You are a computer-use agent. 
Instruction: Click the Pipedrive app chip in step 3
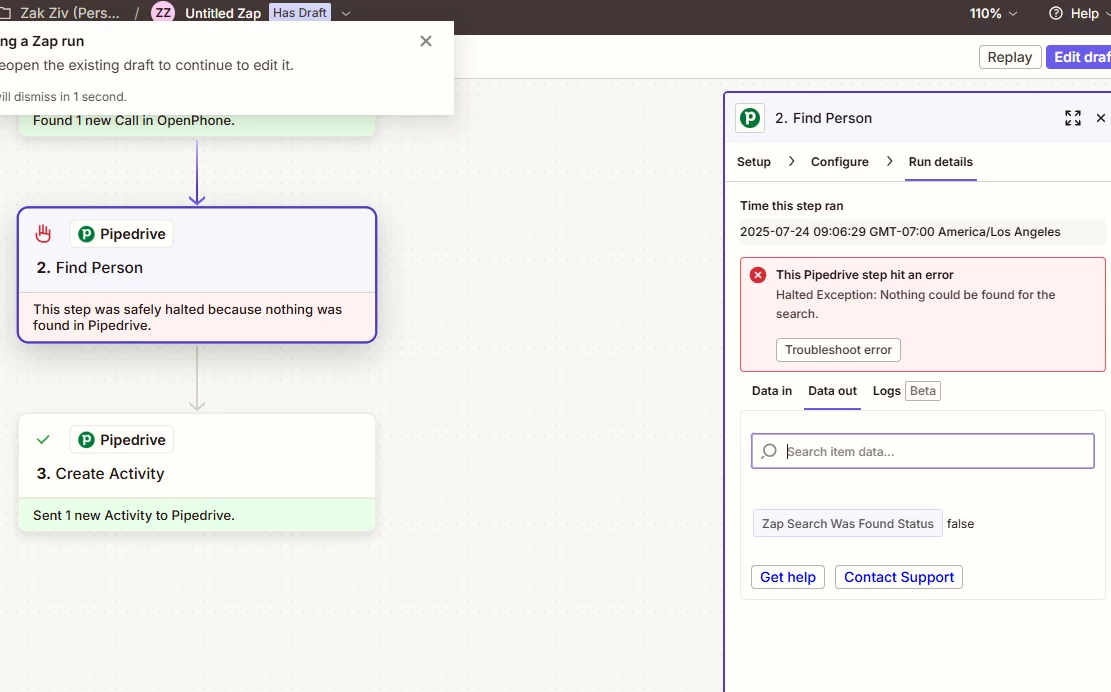click(x=122, y=440)
